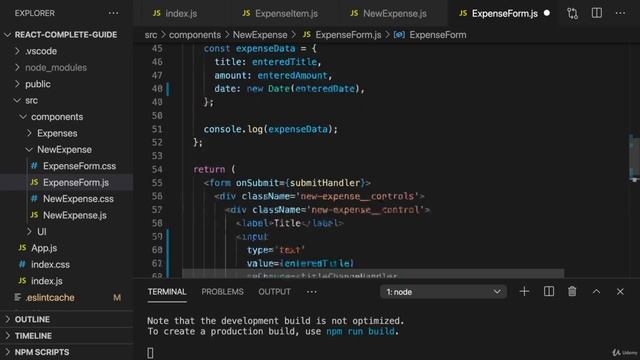Image resolution: width=640 pixels, height=360 pixels.
Task: Open index.js in the explorer tree
Action: click(47, 281)
